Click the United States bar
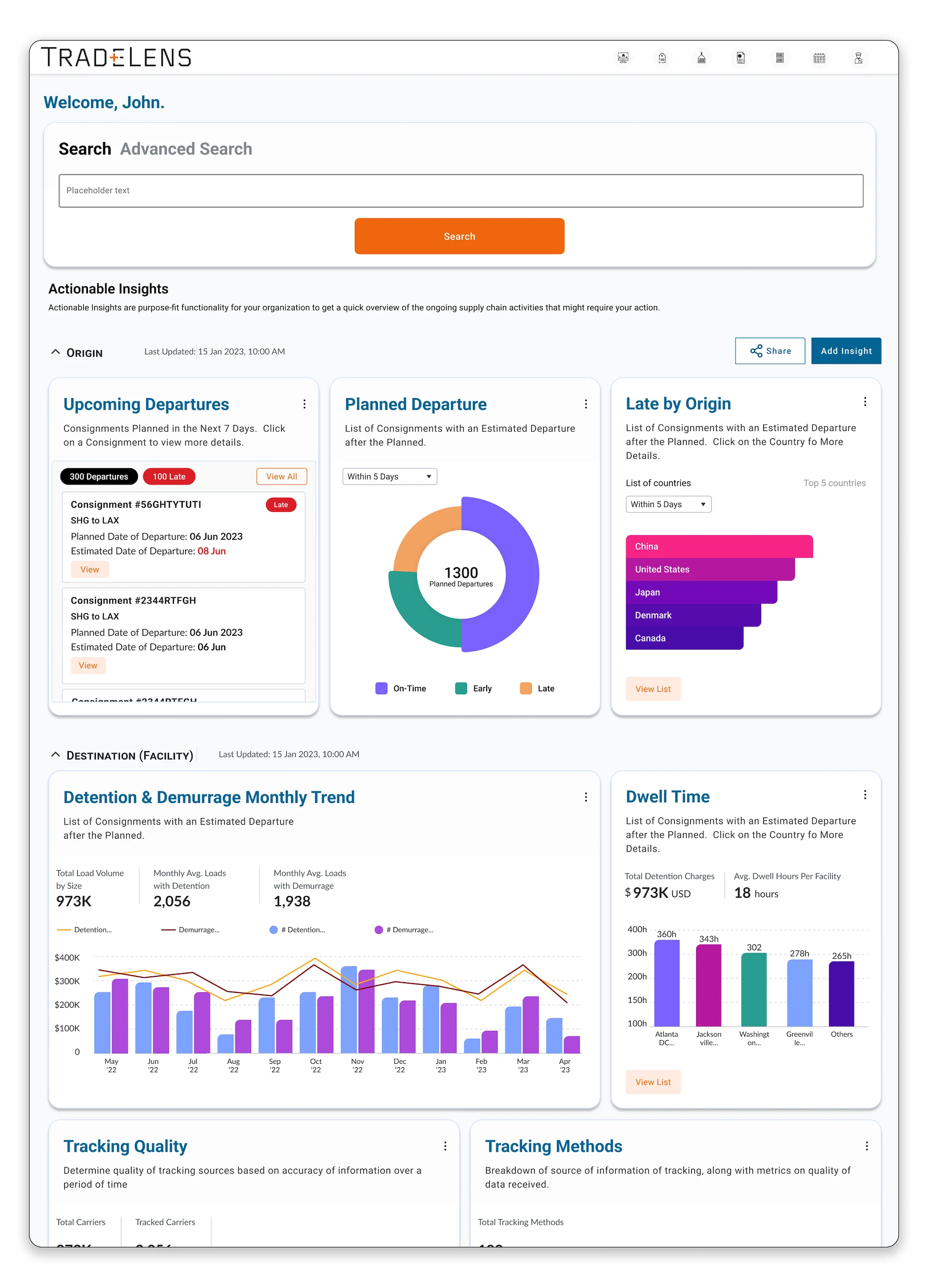The width and height of the screenshot is (928, 1288). 710,569
